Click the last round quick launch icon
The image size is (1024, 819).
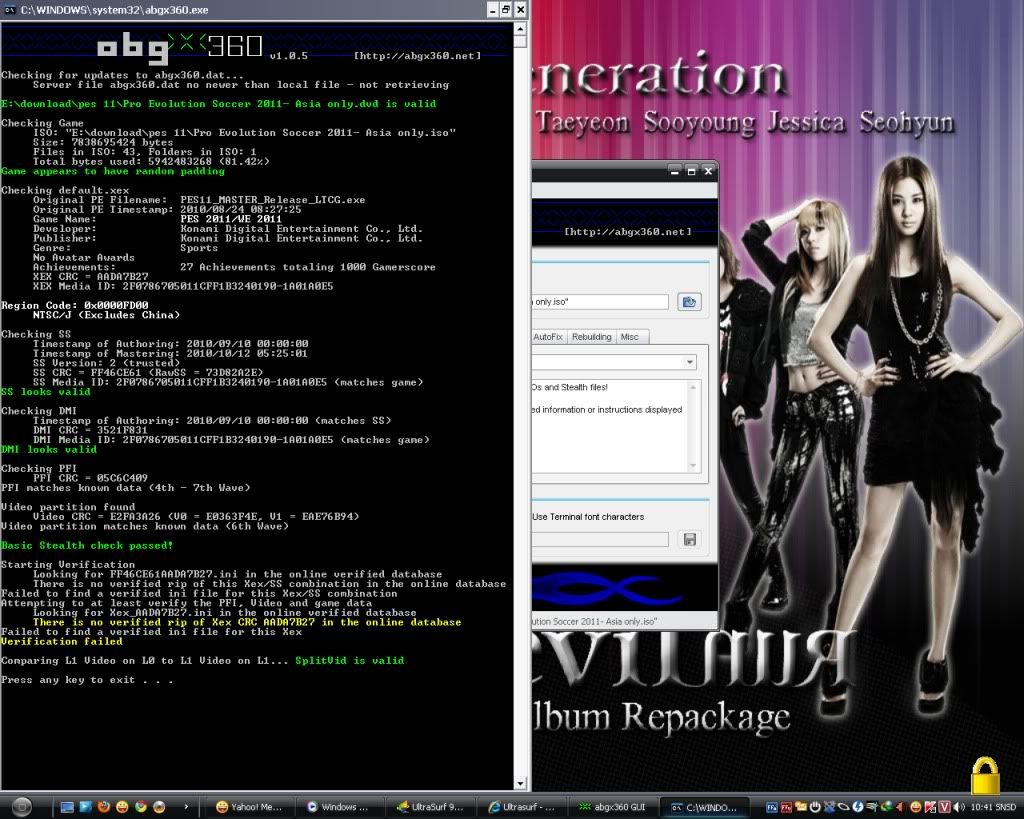[159, 807]
